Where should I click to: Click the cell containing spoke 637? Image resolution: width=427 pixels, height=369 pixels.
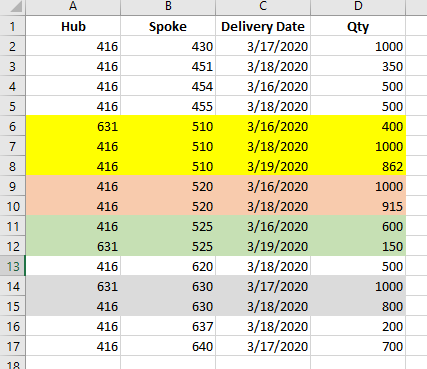[168, 326]
